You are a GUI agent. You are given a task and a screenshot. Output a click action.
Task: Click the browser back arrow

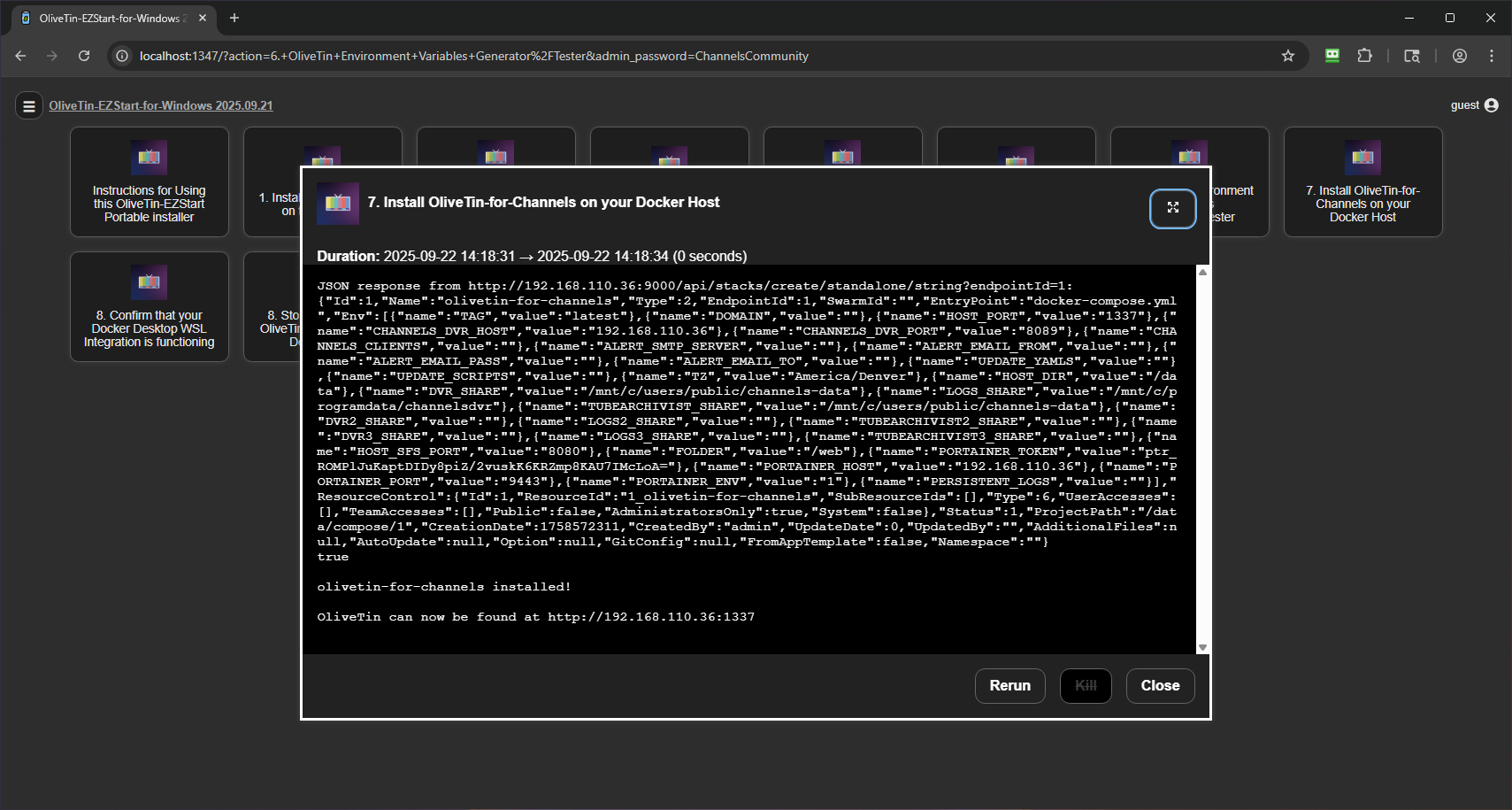(20, 55)
